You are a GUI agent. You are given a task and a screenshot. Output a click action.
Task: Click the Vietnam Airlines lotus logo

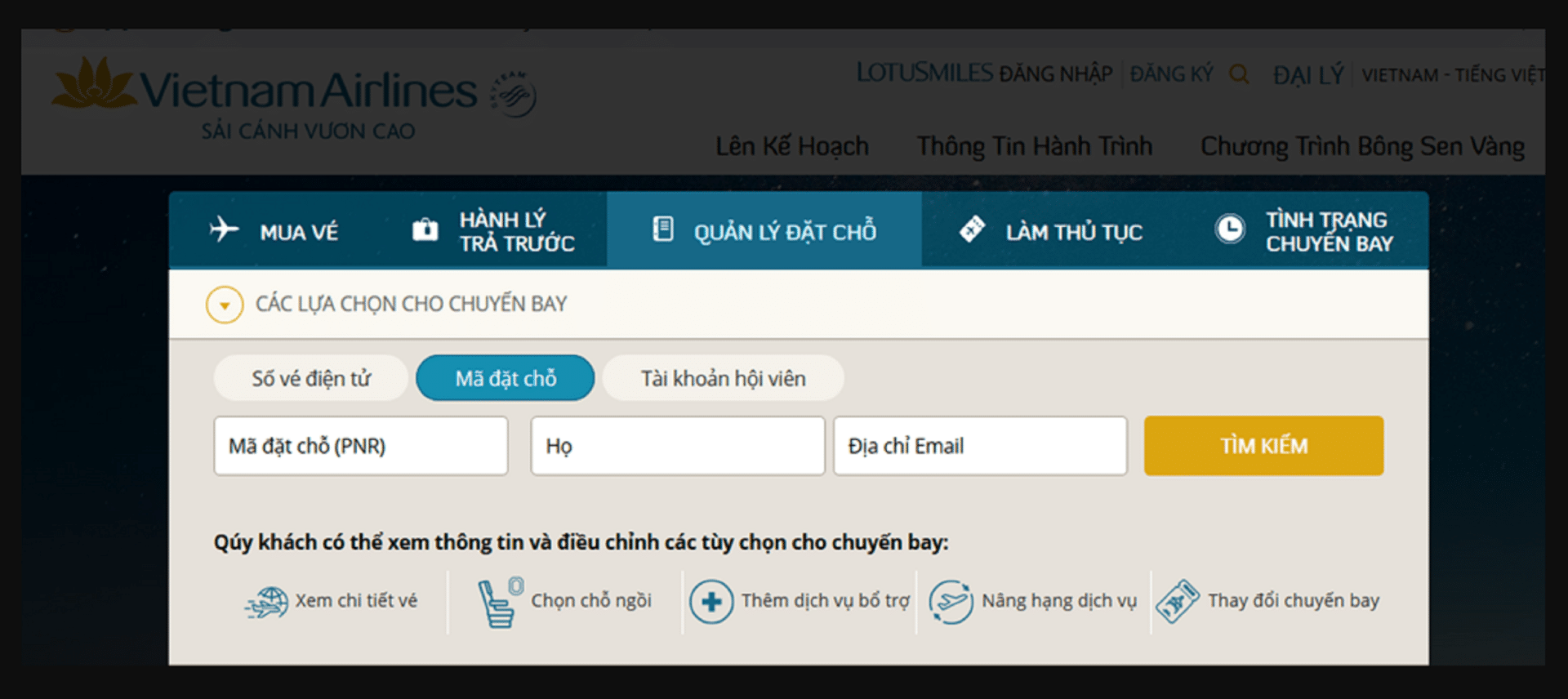click(x=93, y=83)
